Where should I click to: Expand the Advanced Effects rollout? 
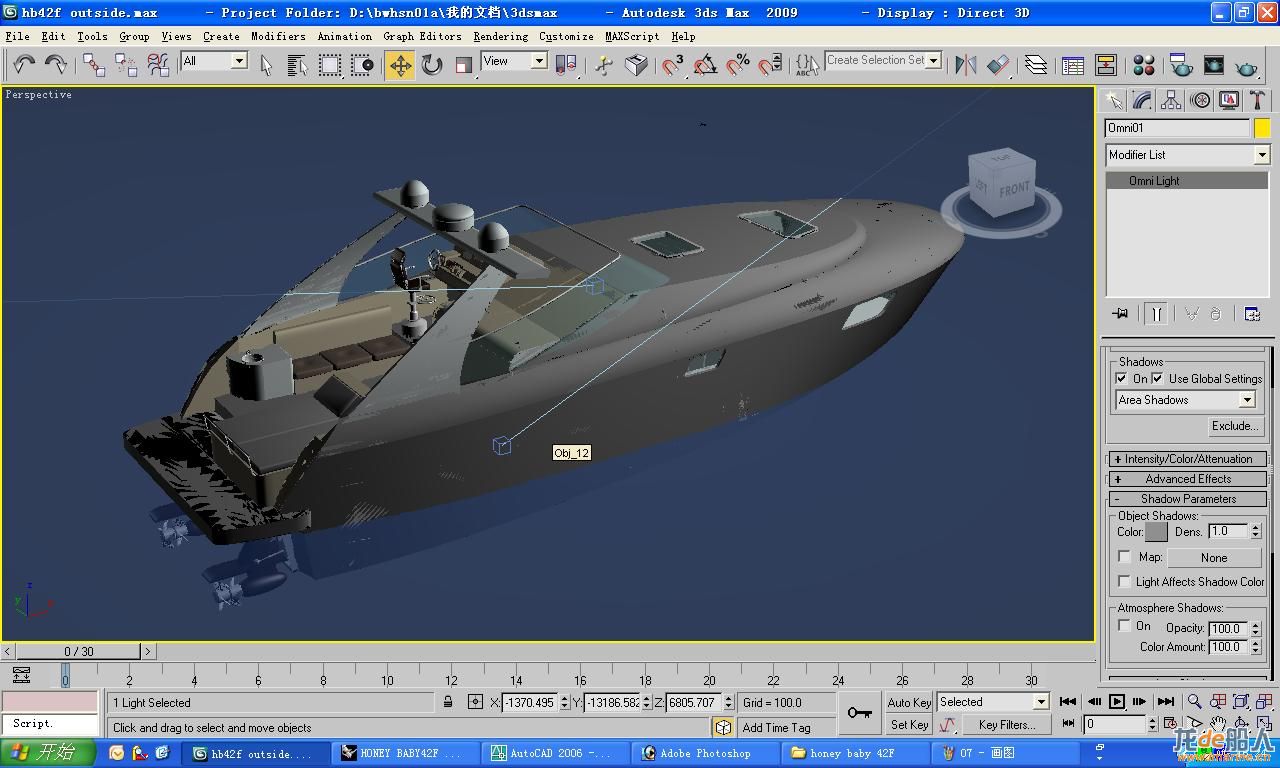(1188, 479)
